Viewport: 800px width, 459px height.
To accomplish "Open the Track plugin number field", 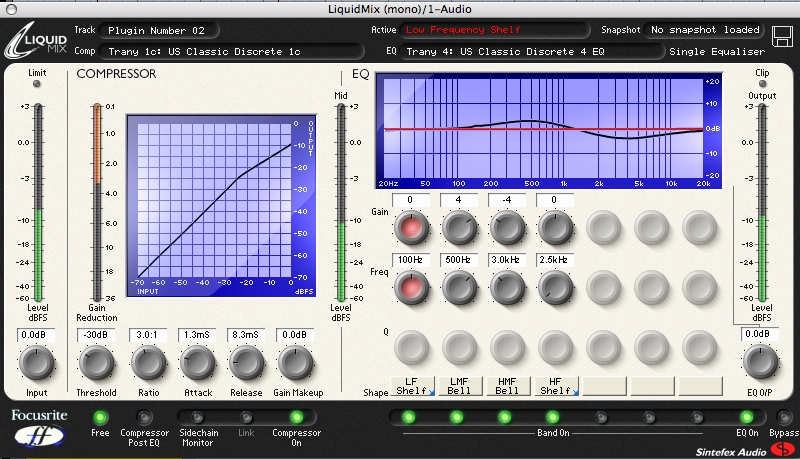I will tap(159, 30).
